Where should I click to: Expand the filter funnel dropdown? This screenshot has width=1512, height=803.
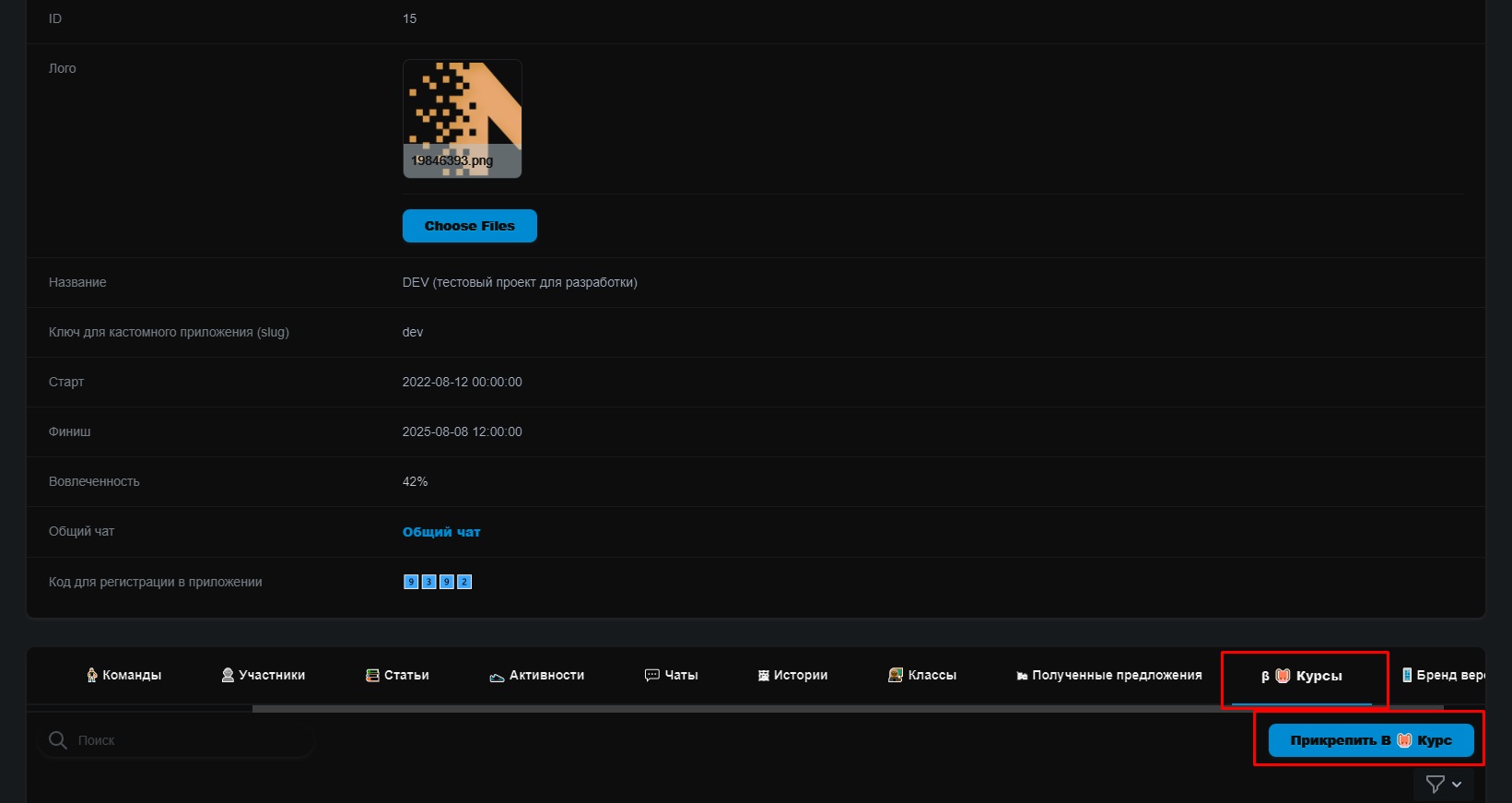(1443, 785)
